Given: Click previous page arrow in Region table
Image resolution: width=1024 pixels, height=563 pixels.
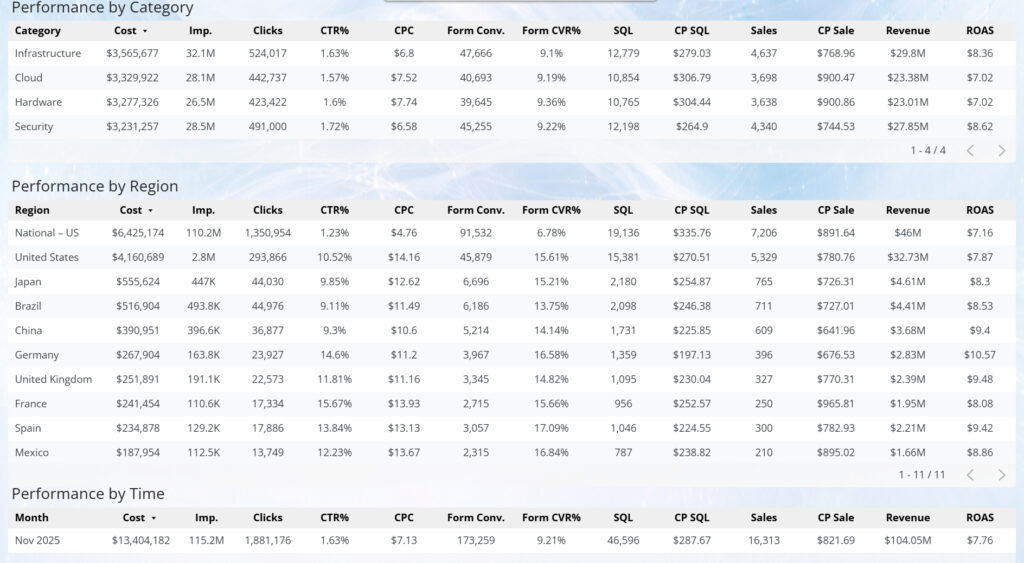Looking at the screenshot, I should 970,474.
